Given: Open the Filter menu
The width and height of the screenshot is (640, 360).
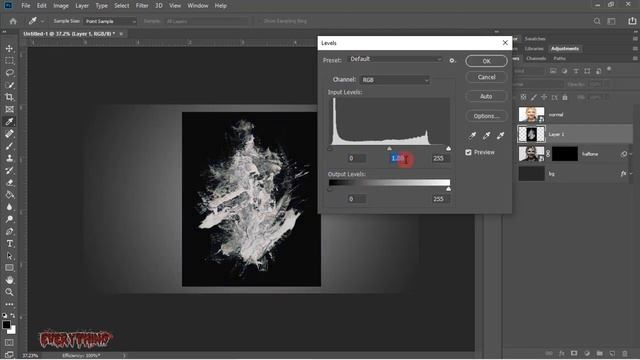Looking at the screenshot, I should [x=142, y=6].
